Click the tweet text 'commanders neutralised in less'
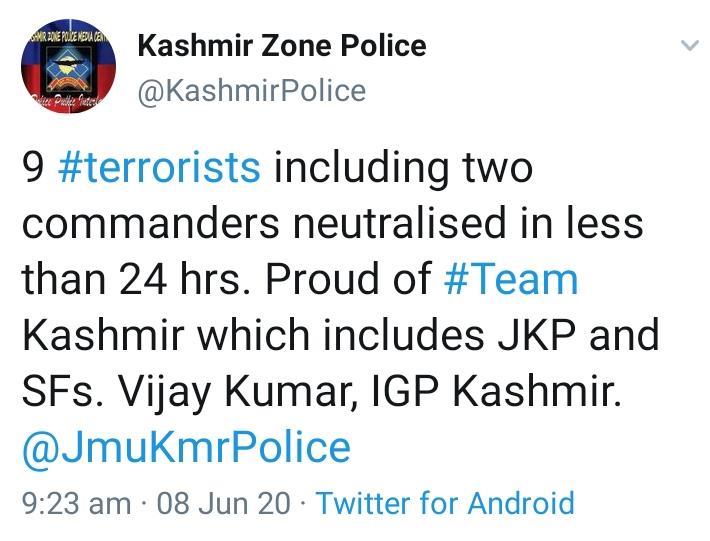This screenshot has width=710, height=541. tap(332, 223)
